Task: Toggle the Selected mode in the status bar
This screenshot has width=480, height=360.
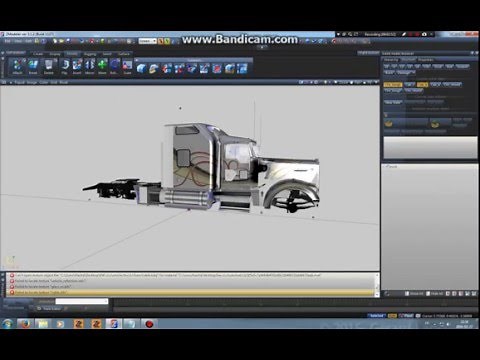Action: pyautogui.click(x=377, y=315)
